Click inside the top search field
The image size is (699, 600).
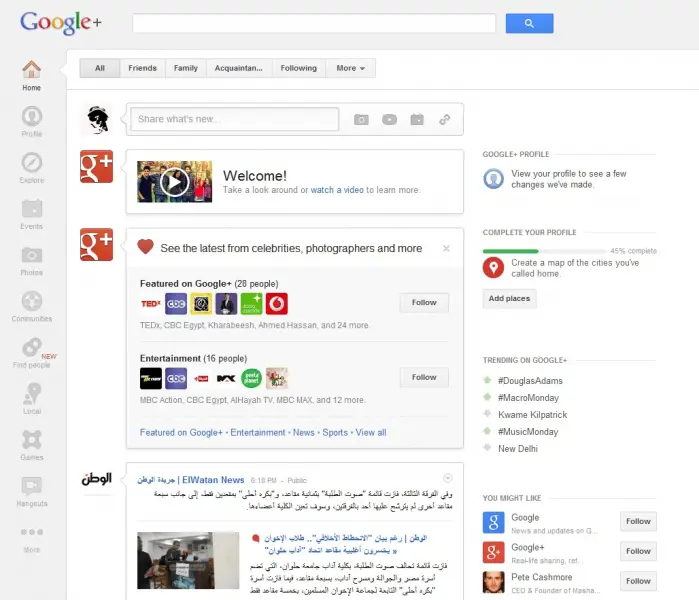point(314,23)
